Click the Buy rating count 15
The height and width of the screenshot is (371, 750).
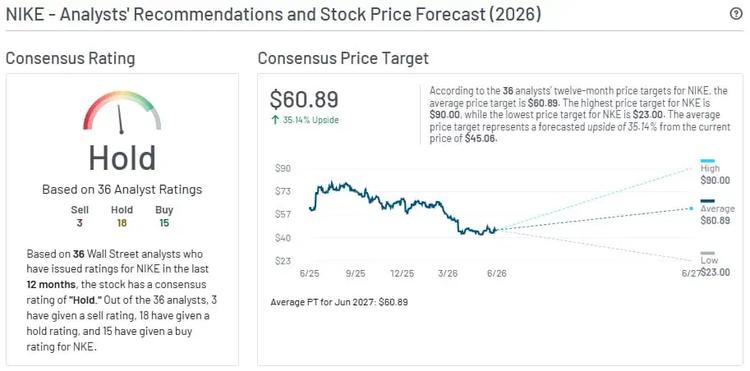[164, 223]
